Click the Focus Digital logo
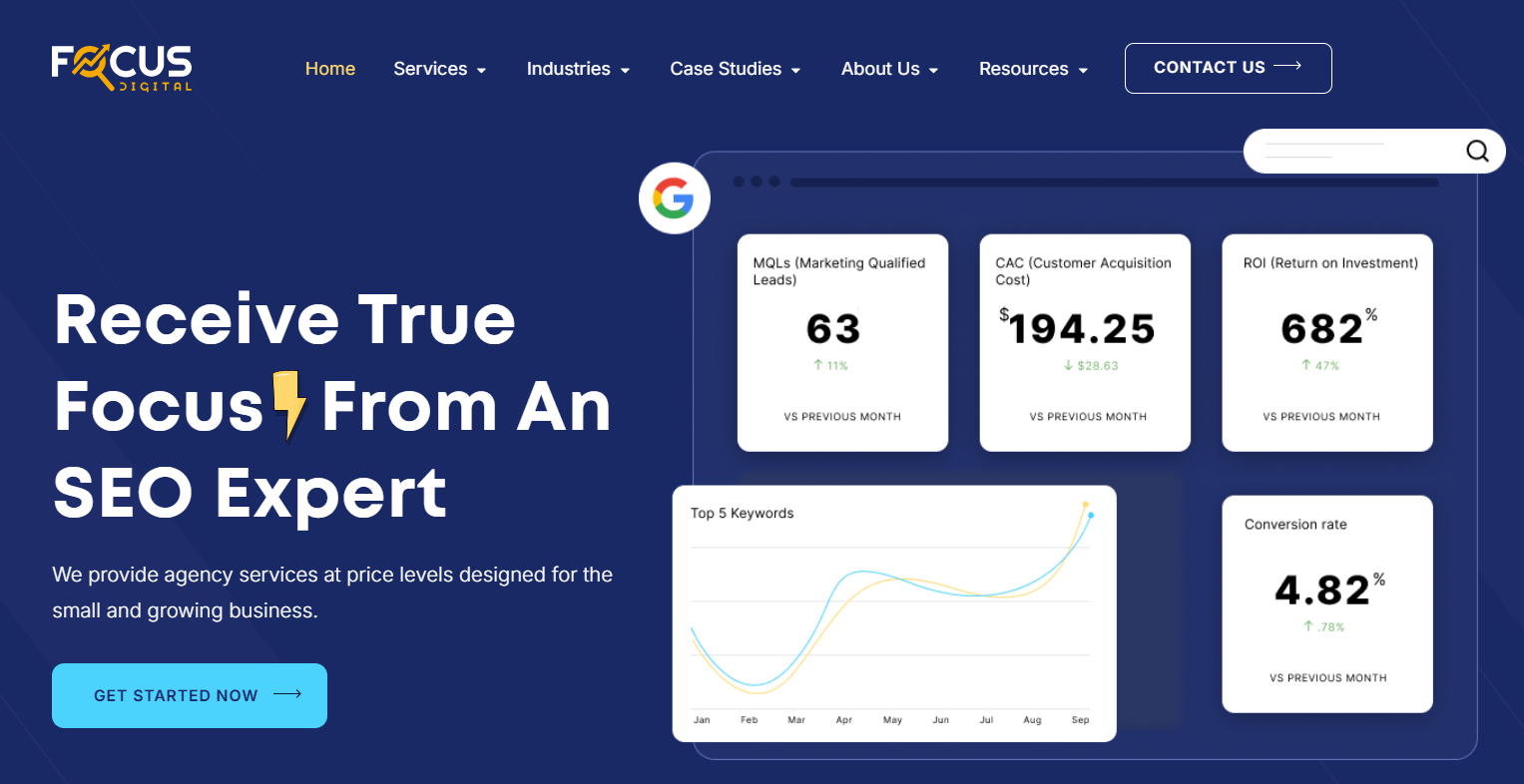 [x=122, y=68]
